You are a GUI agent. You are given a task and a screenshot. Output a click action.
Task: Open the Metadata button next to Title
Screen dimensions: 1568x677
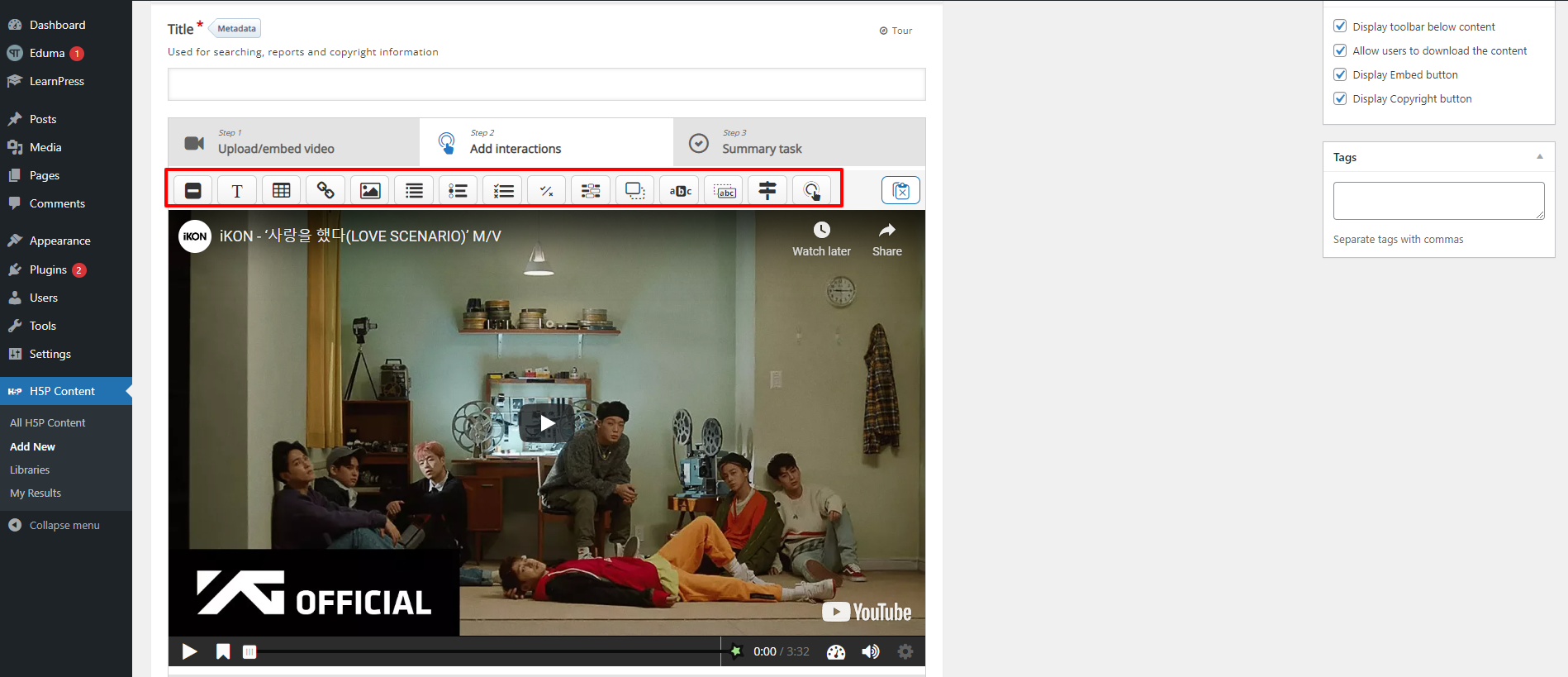coord(235,29)
